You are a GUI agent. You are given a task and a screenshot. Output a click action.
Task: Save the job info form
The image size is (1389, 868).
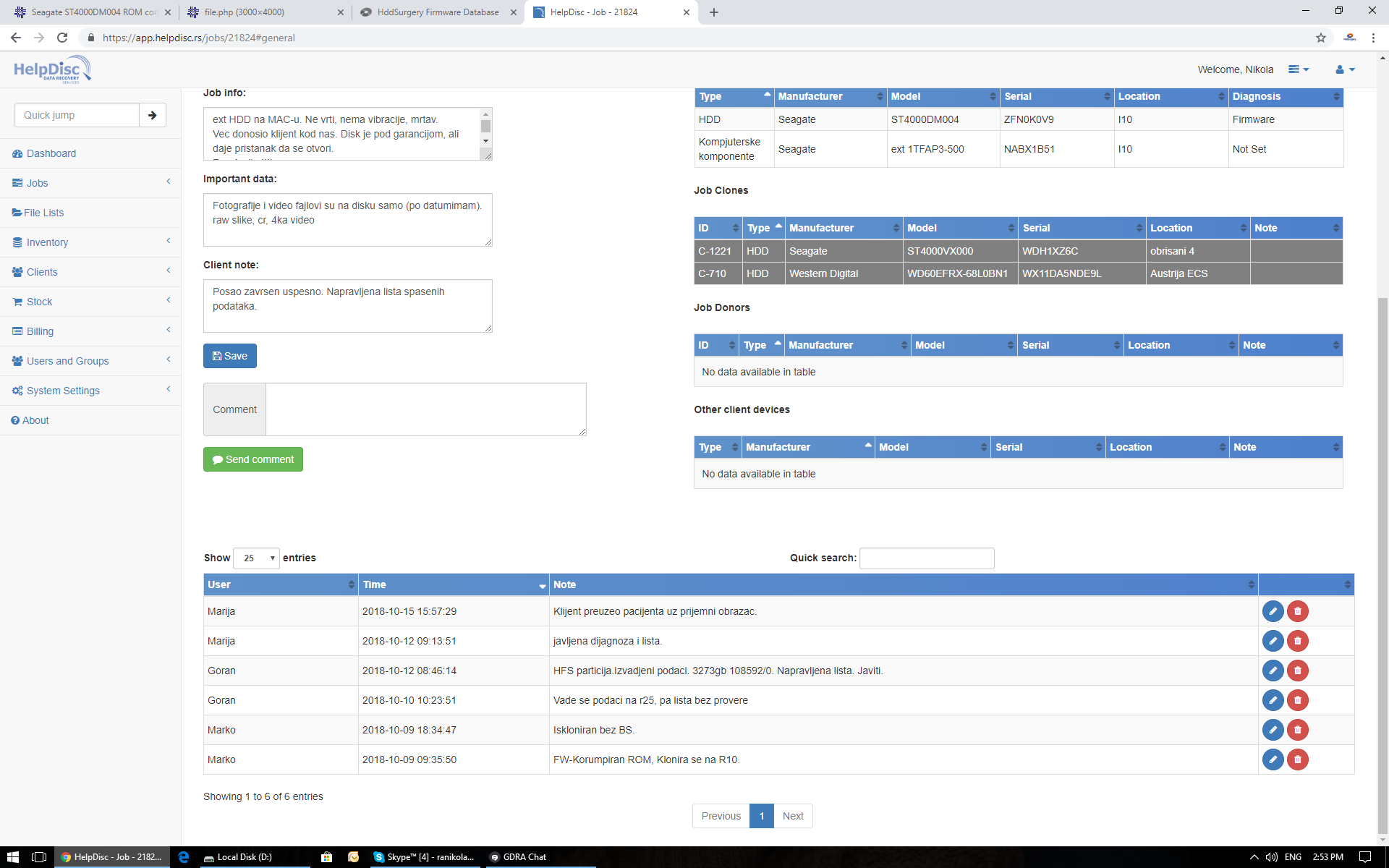(230, 356)
